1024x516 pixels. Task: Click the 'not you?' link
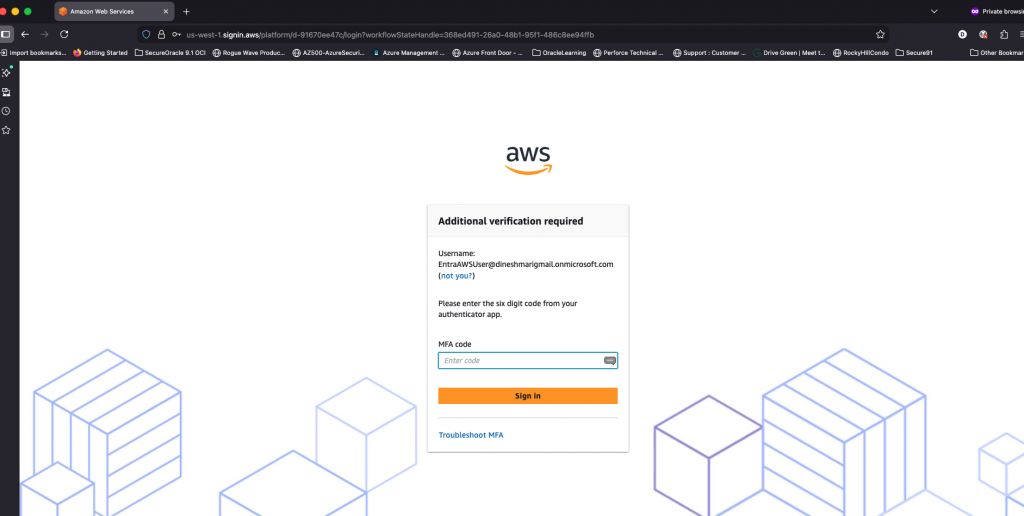point(457,276)
